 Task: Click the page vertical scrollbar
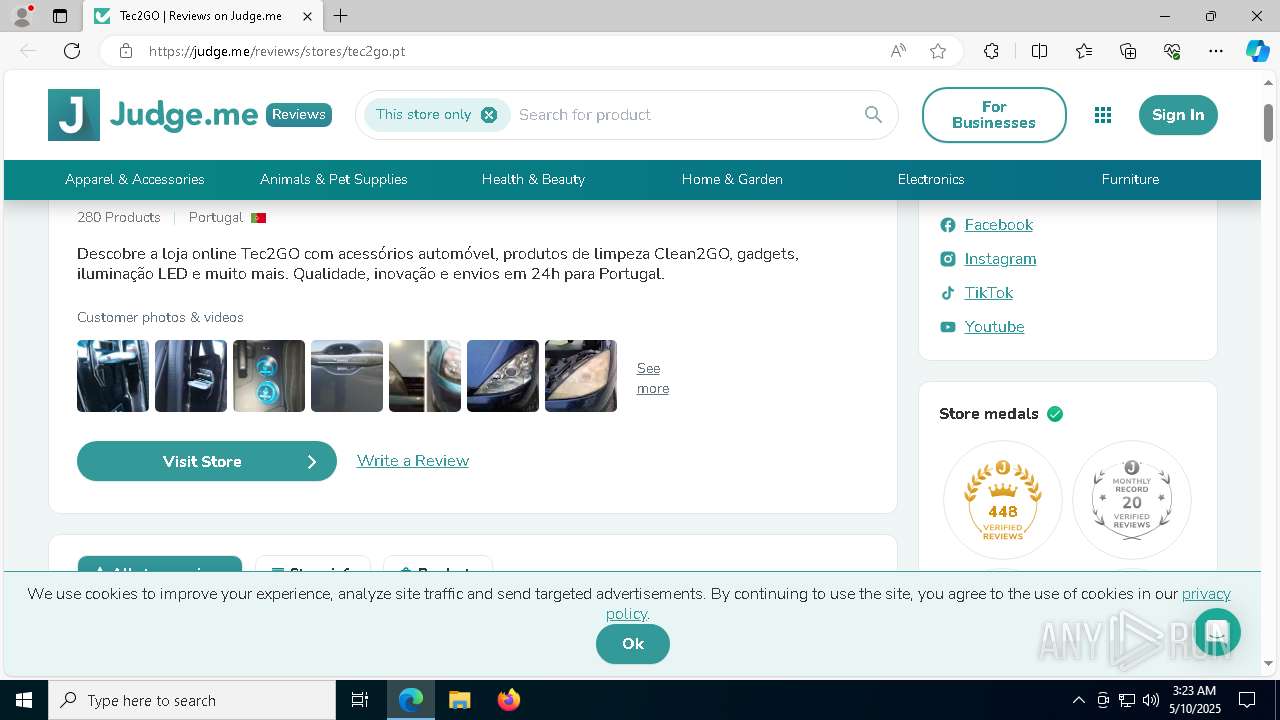1269,122
